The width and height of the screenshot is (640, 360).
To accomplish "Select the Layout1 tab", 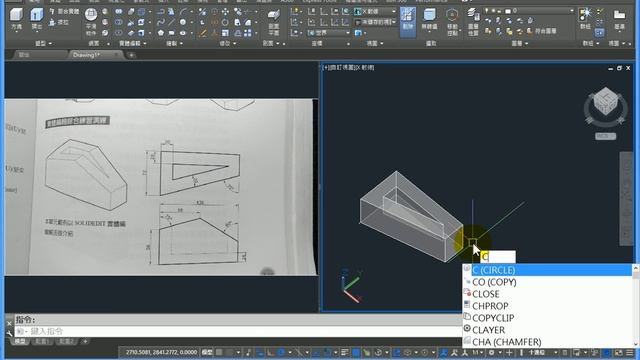I will (x=42, y=341).
